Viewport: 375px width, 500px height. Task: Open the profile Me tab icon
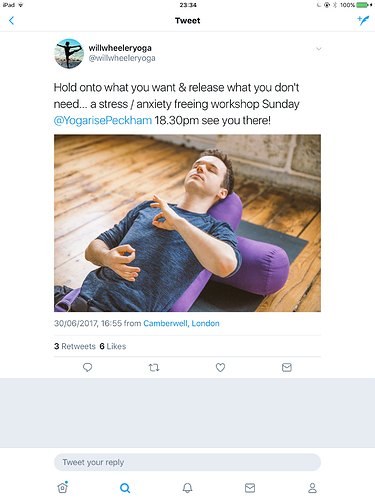pyautogui.click(x=312, y=488)
